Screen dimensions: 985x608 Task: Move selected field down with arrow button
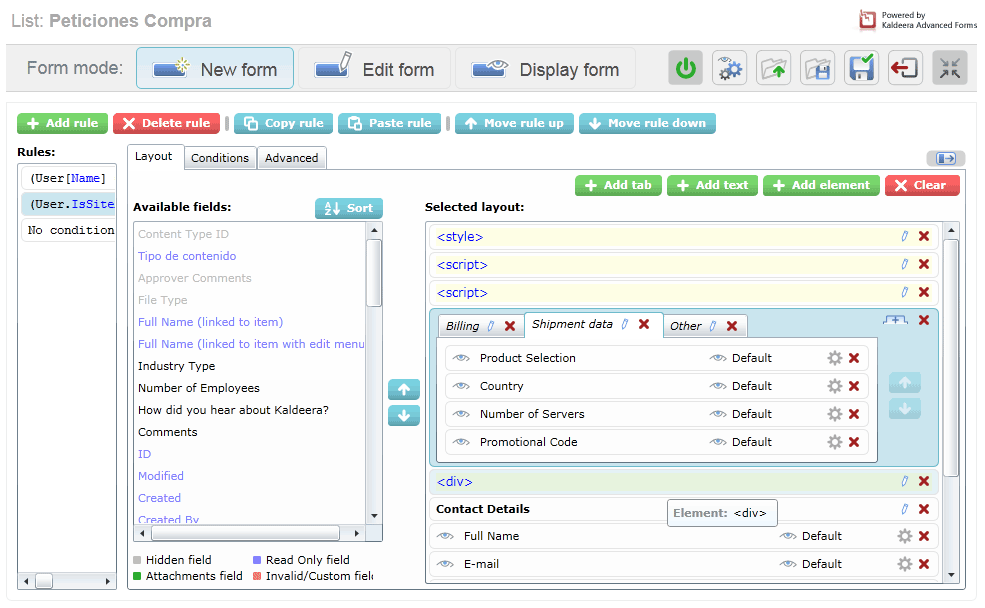[404, 416]
